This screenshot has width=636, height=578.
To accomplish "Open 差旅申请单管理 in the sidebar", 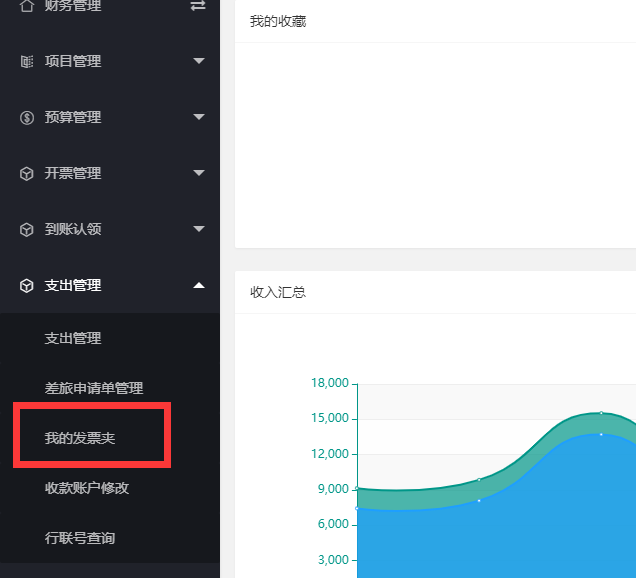I will click(x=94, y=388).
